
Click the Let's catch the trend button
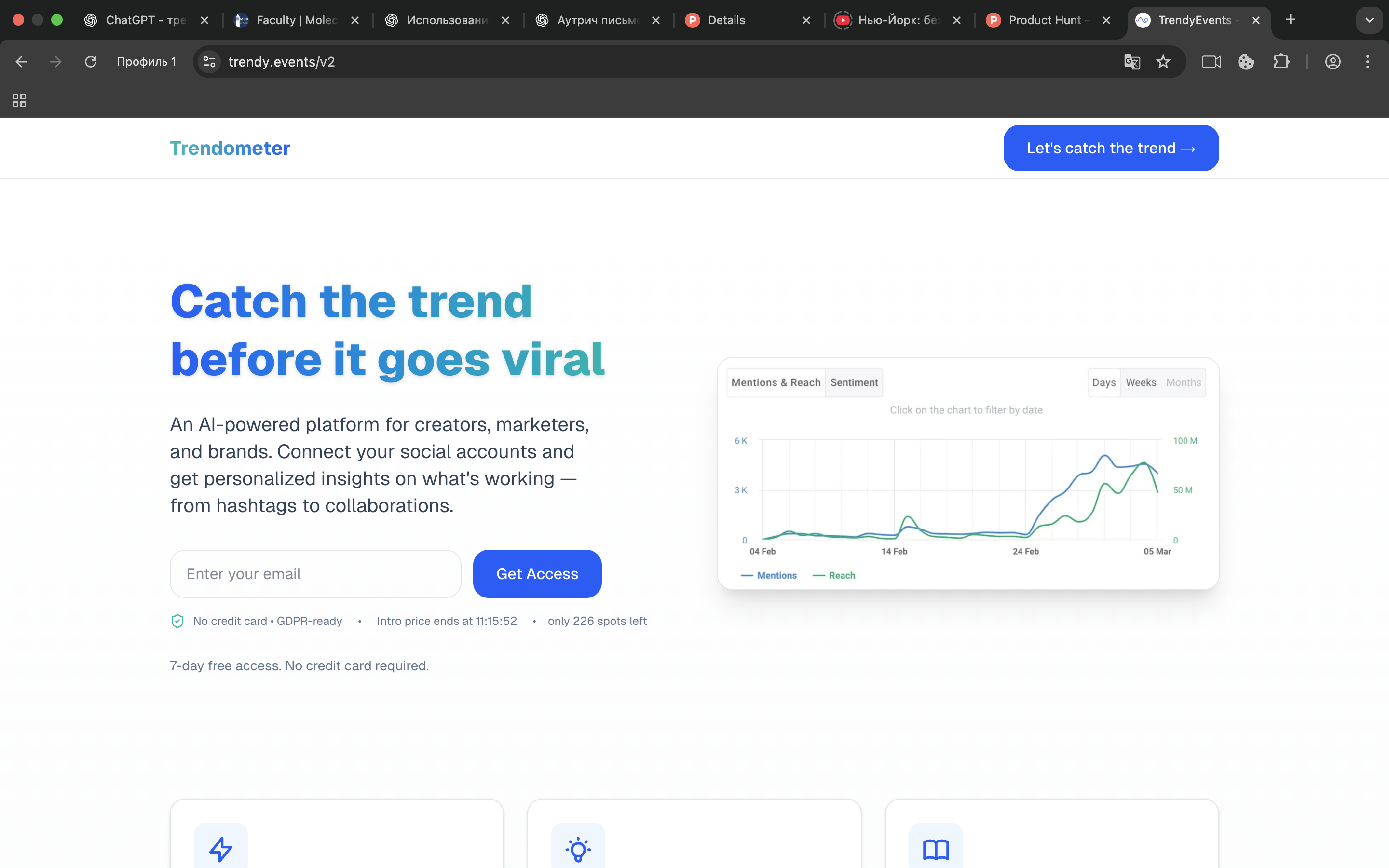tap(1111, 148)
